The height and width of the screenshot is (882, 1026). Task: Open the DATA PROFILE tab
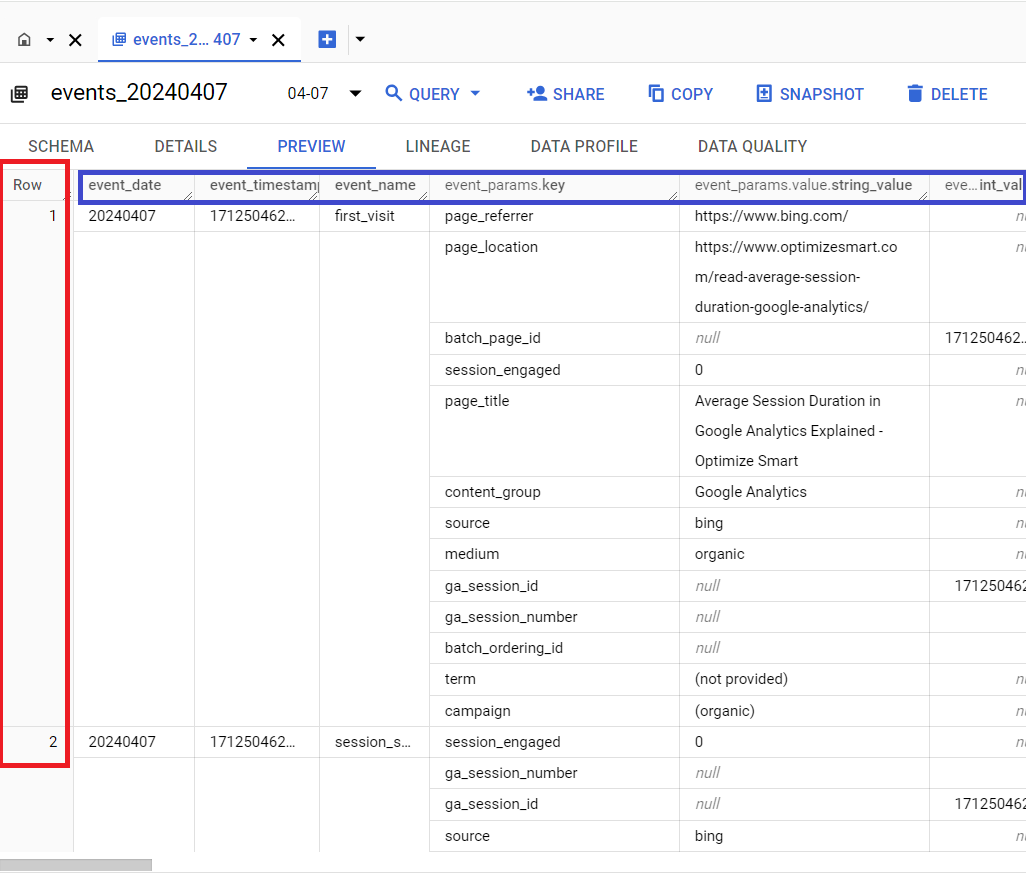(584, 147)
